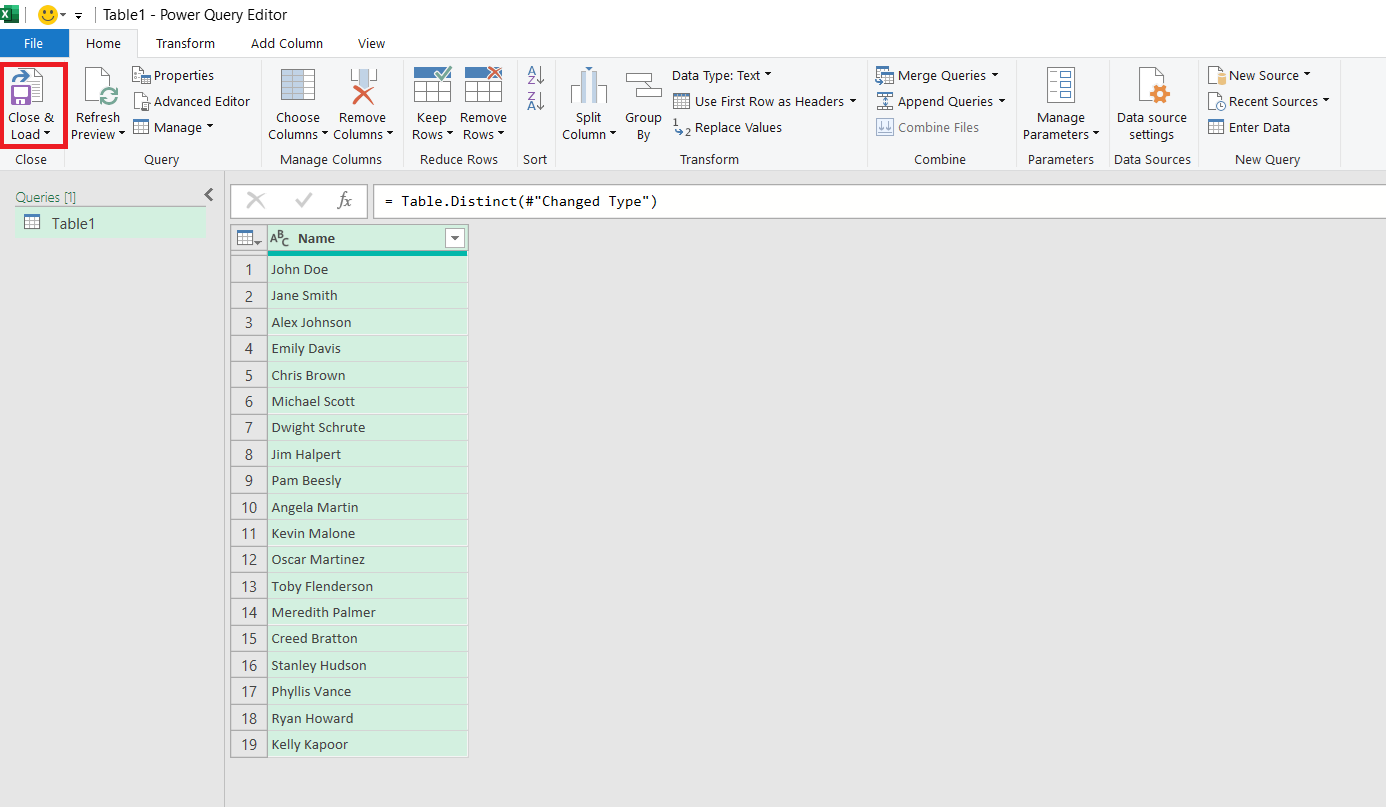Sort the column descending (Z to A)
The width and height of the screenshot is (1386, 807).
click(x=535, y=100)
